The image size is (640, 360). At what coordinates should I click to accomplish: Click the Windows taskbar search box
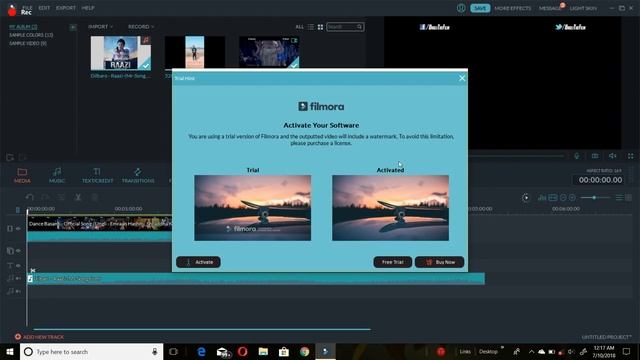(91, 351)
